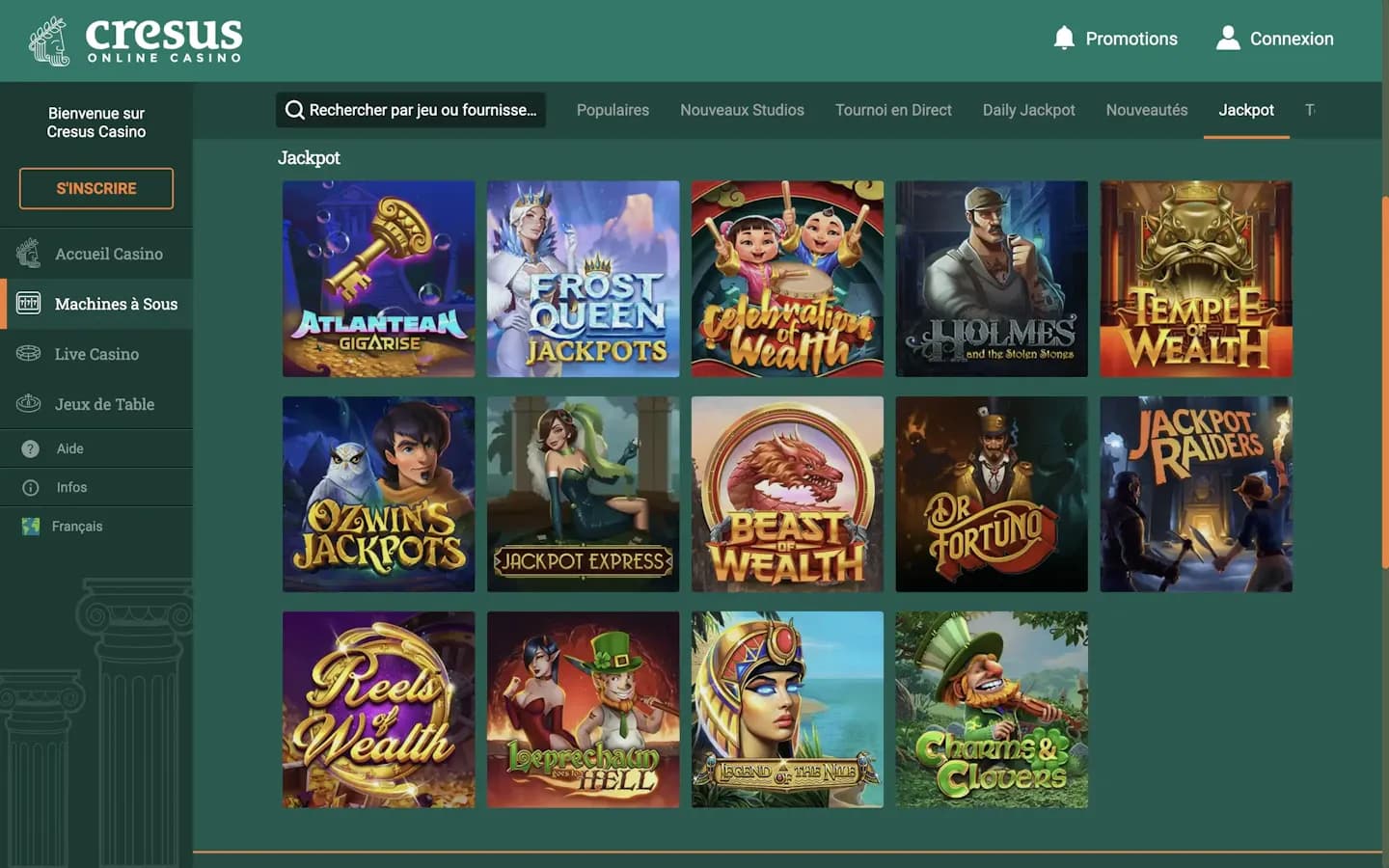Switch to the Populaires tab
This screenshot has width=1389, height=868.
coord(613,110)
